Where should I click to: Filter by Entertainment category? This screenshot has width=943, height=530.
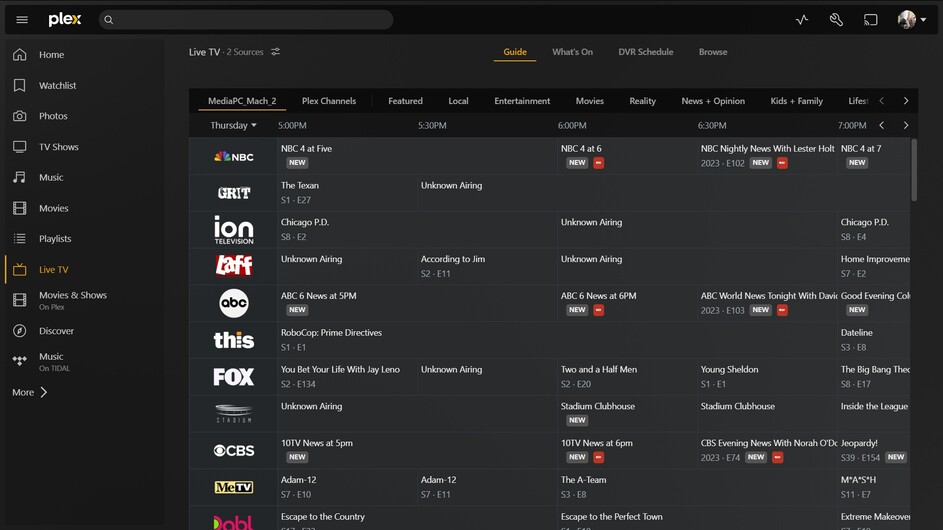click(522, 101)
